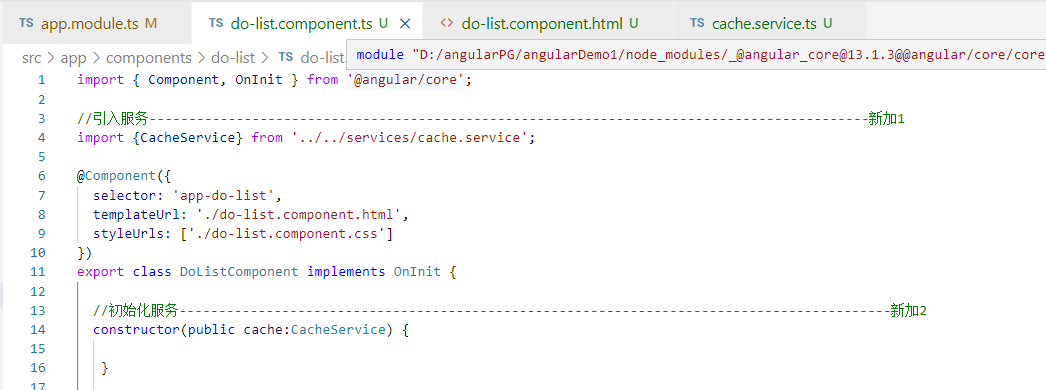This screenshot has width=1046, height=390.
Task: Click the HTML icon on do-list.component.html tab
Action: click(x=448, y=23)
